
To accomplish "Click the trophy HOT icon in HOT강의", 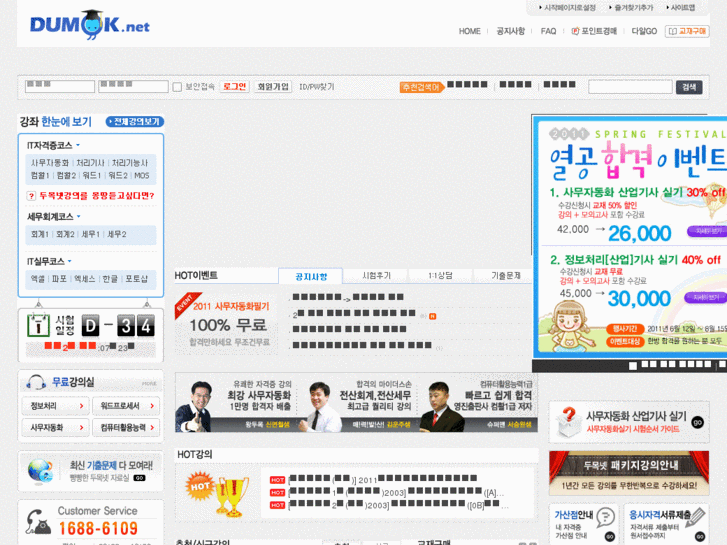I will point(217,493).
